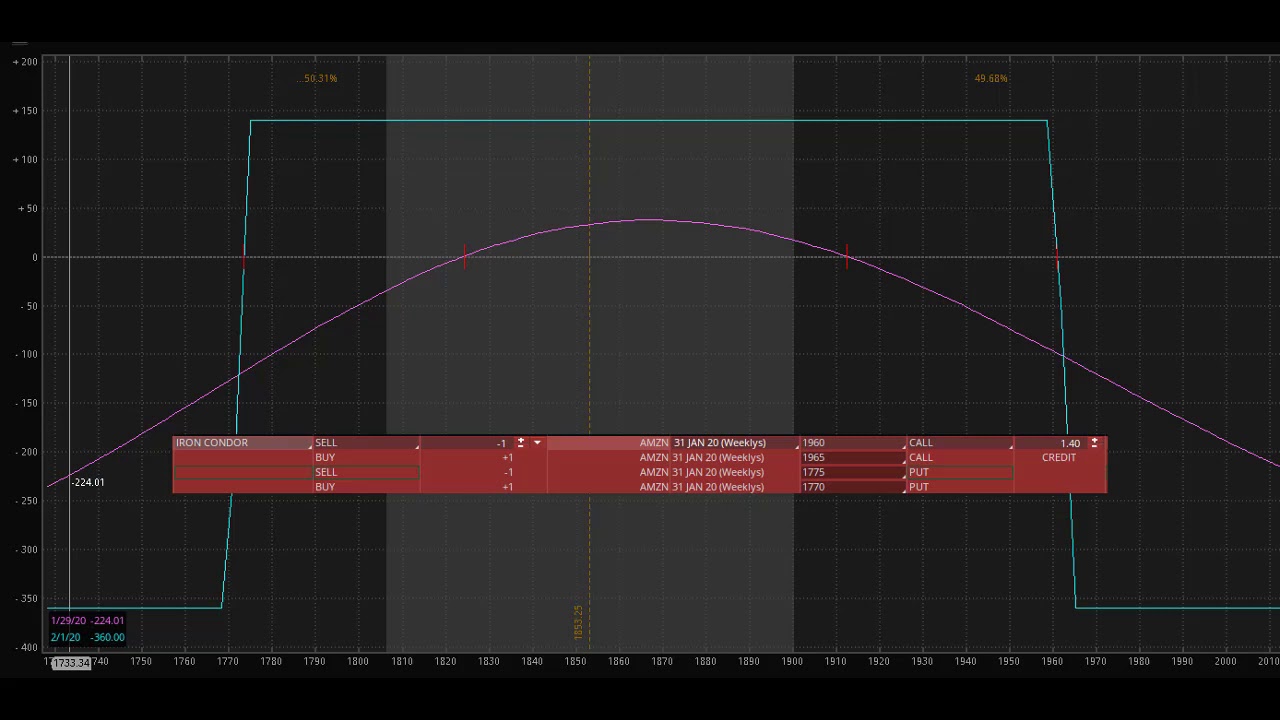Click the +1 quantity in the 1770 PUT row

click(507, 487)
